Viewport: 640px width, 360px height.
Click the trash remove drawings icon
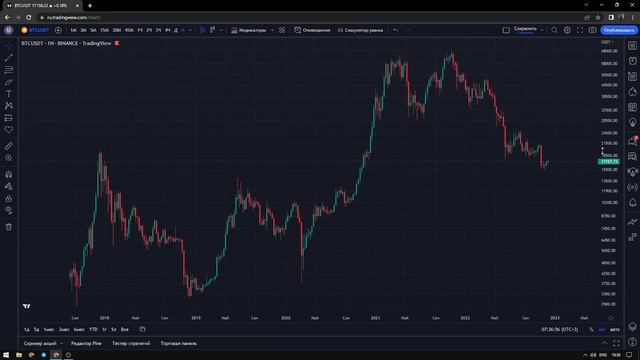tap(9, 227)
